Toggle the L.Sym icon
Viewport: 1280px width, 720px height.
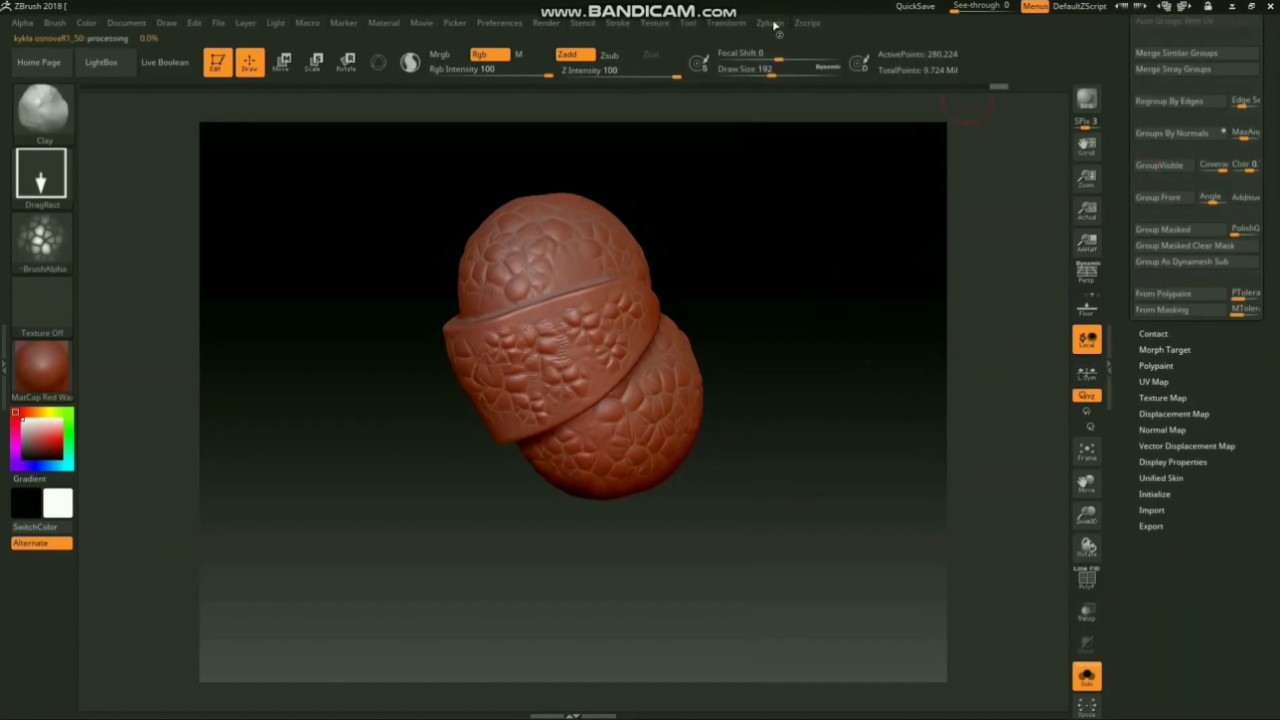point(1087,373)
